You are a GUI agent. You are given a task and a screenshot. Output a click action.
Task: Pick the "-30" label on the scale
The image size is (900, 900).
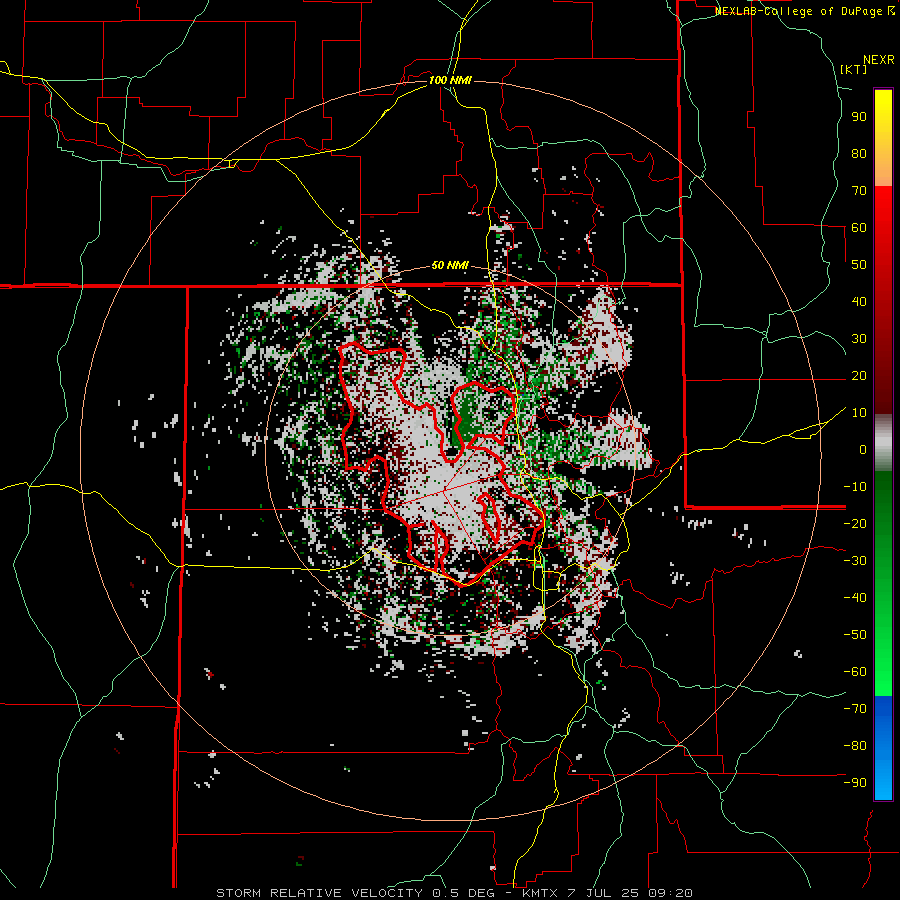coord(855,561)
